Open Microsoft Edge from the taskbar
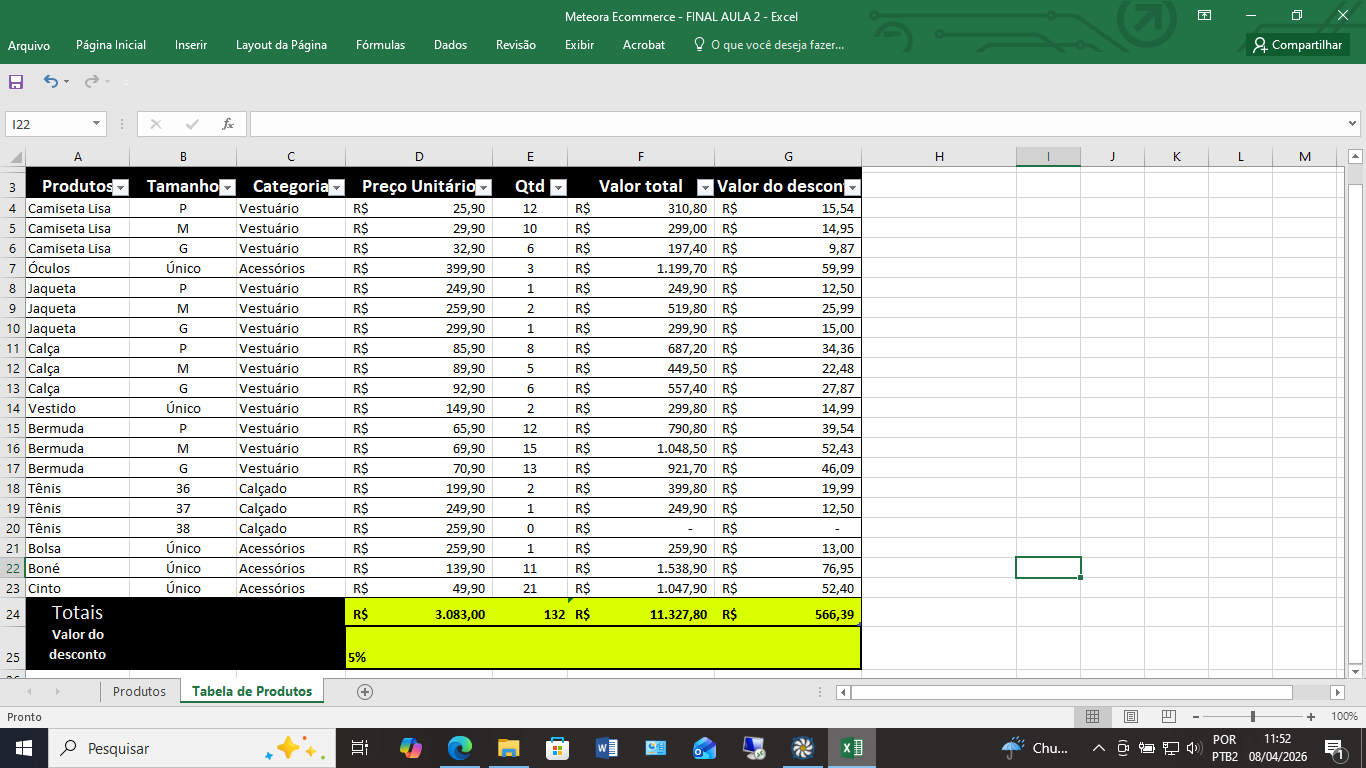 point(459,748)
